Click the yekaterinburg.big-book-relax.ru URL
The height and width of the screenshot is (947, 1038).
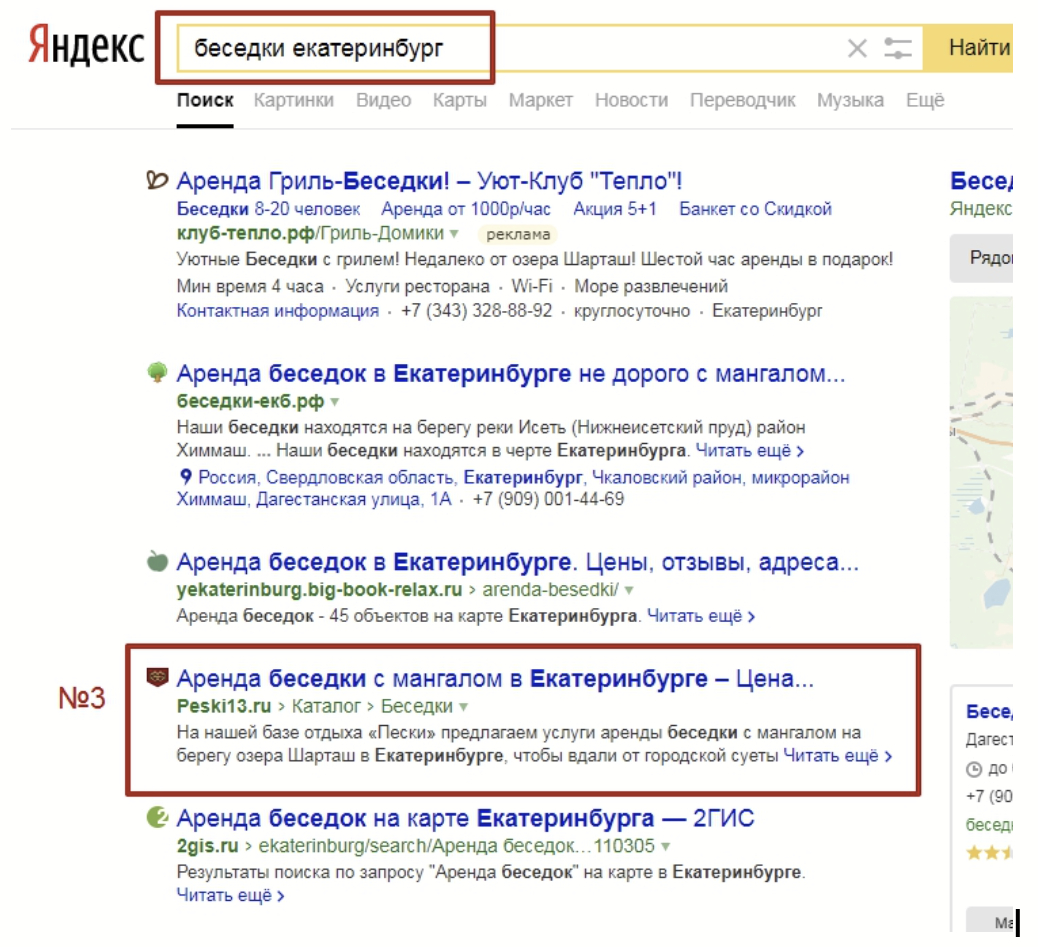[319, 590]
